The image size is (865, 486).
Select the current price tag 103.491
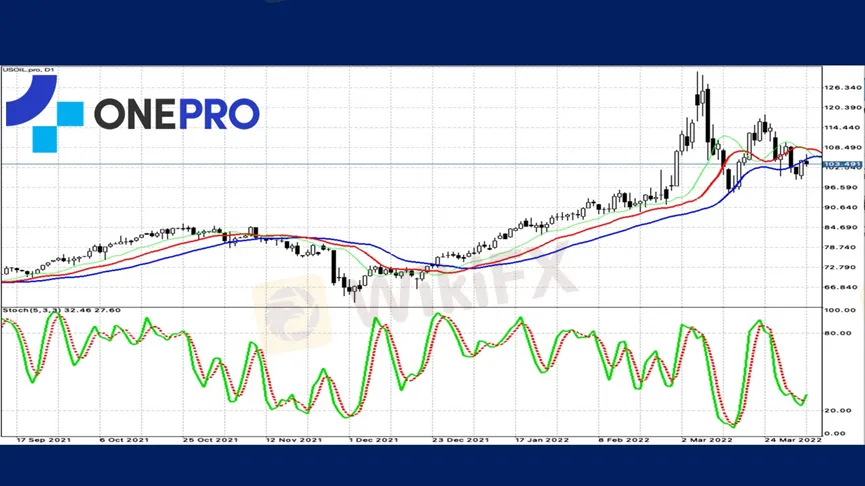click(x=842, y=164)
